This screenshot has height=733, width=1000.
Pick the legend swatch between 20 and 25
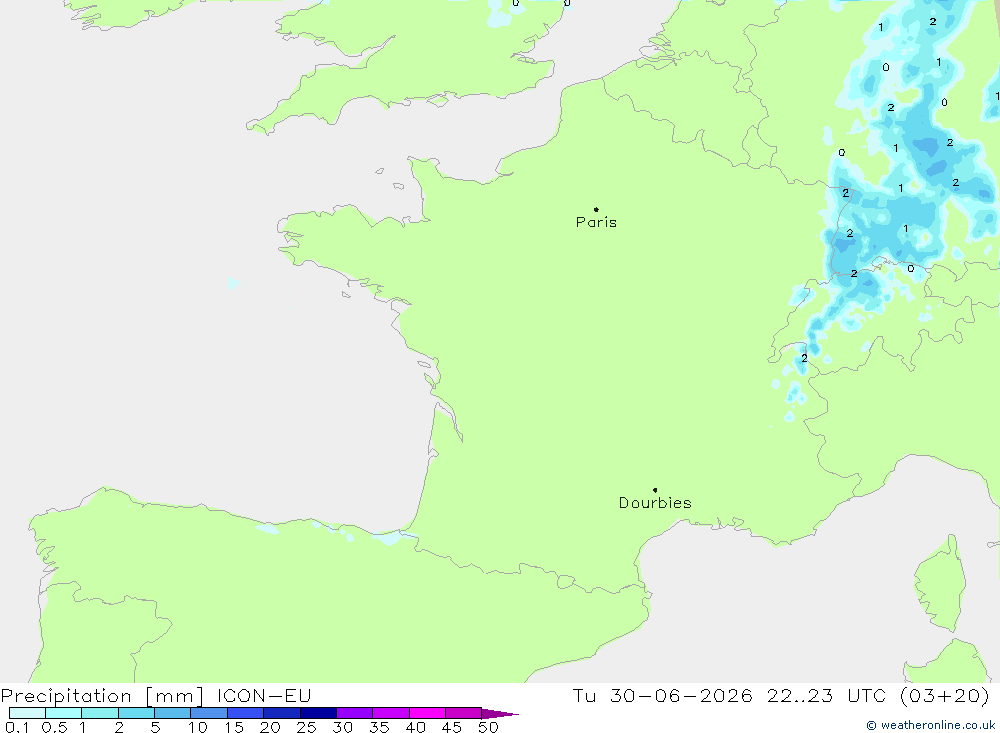[x=282, y=713]
